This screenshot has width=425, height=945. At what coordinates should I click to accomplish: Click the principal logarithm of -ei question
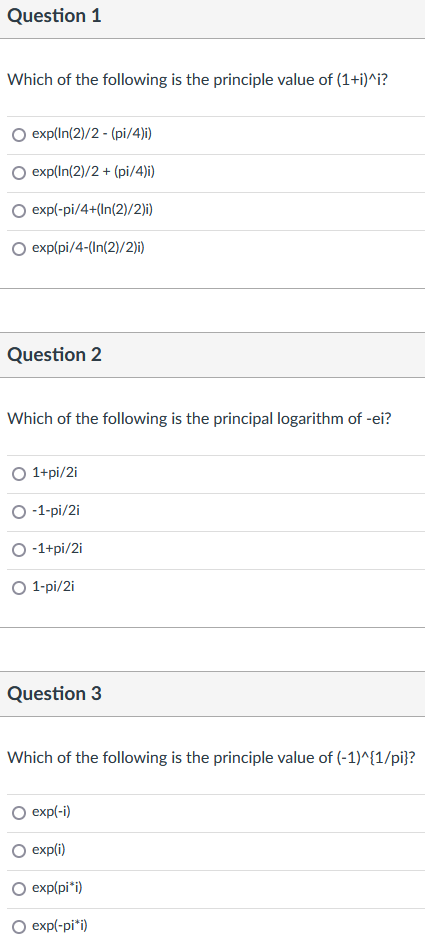(x=200, y=418)
